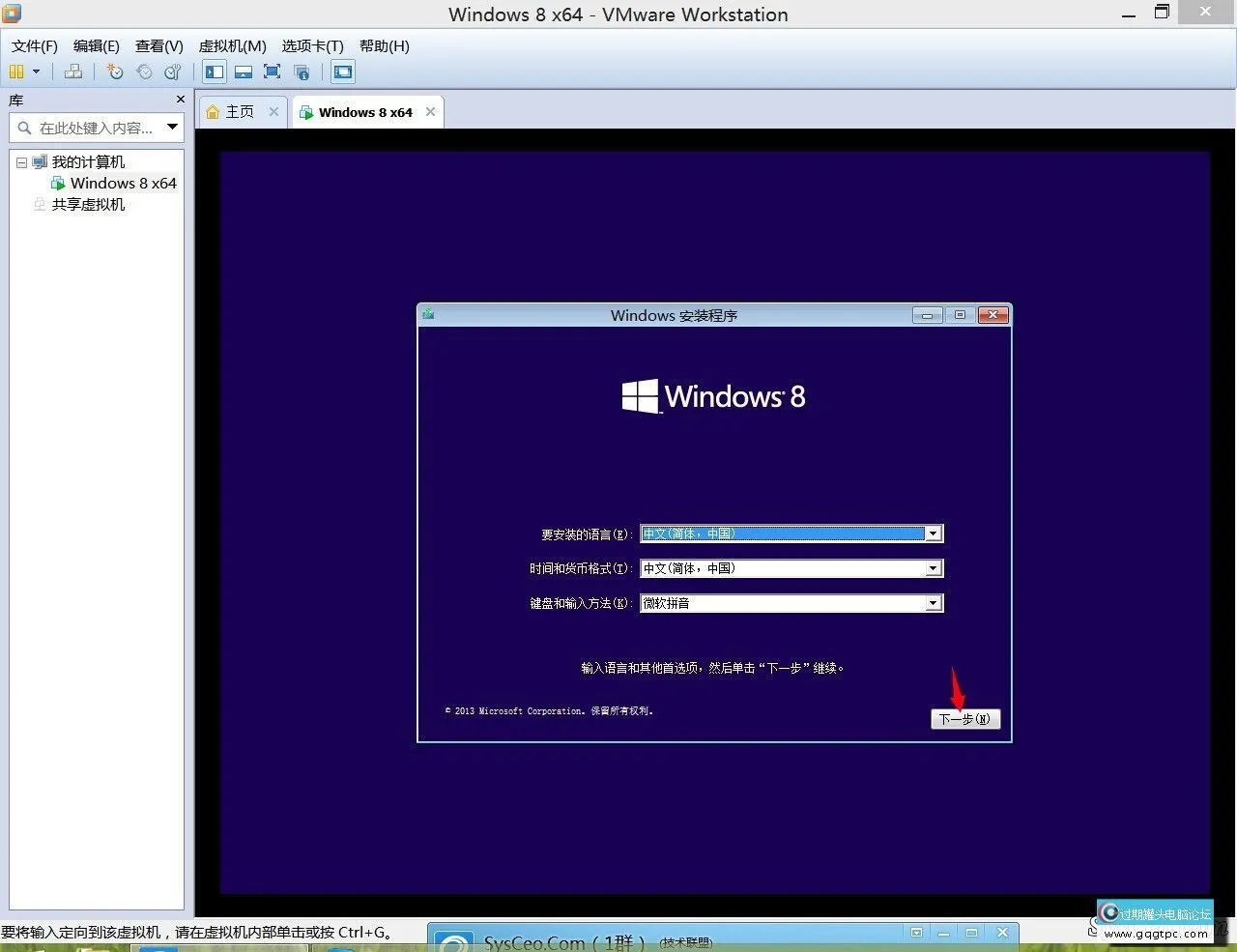Toggle the console view icon
1237x952 pixels.
(342, 72)
